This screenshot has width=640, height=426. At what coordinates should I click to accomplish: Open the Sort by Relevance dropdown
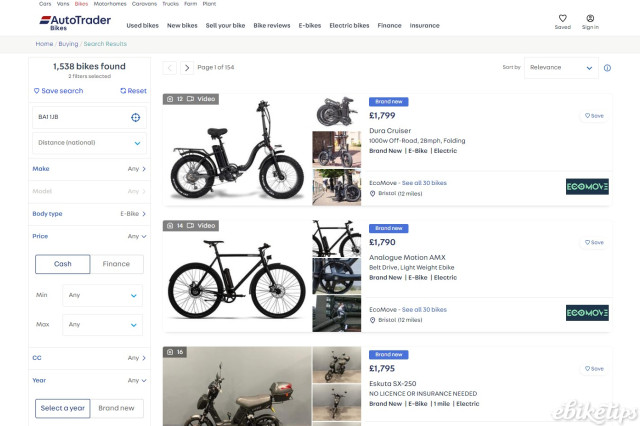pos(561,68)
